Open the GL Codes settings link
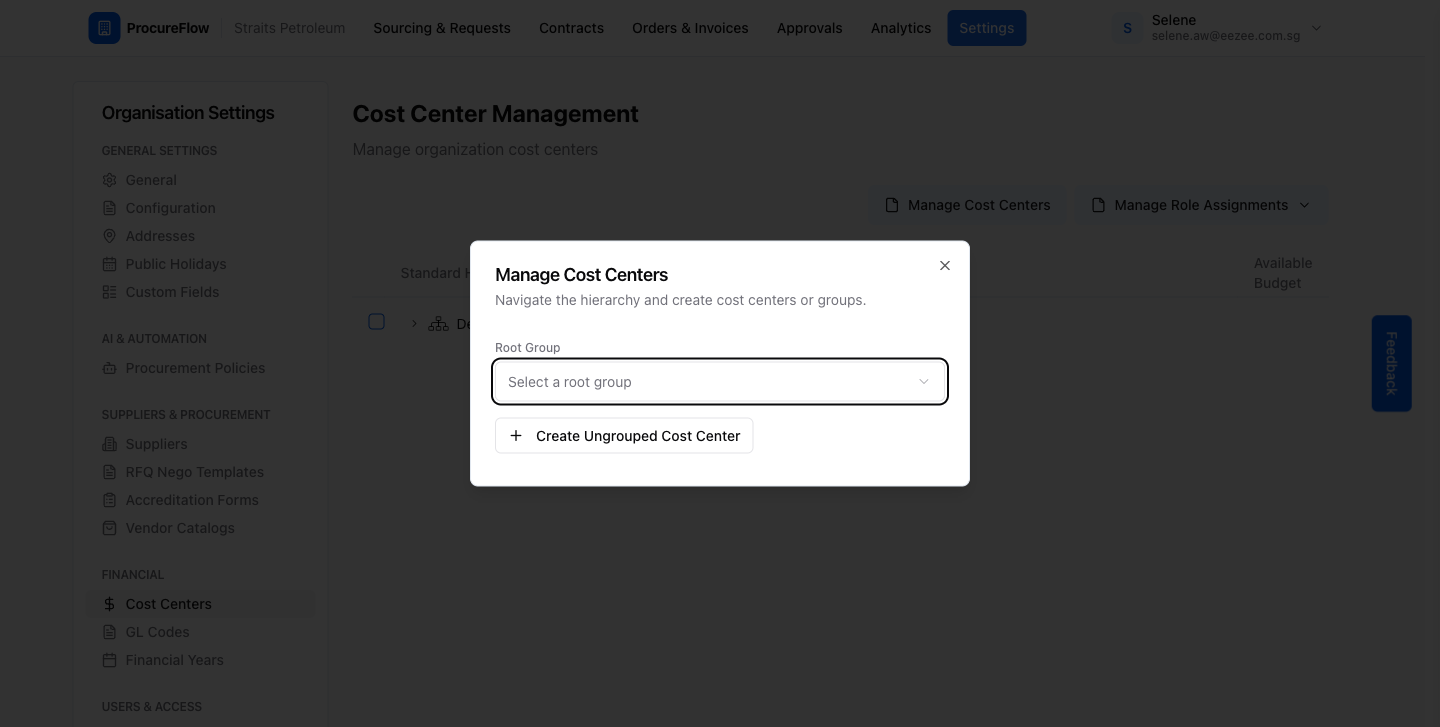1440x727 pixels. (x=157, y=632)
